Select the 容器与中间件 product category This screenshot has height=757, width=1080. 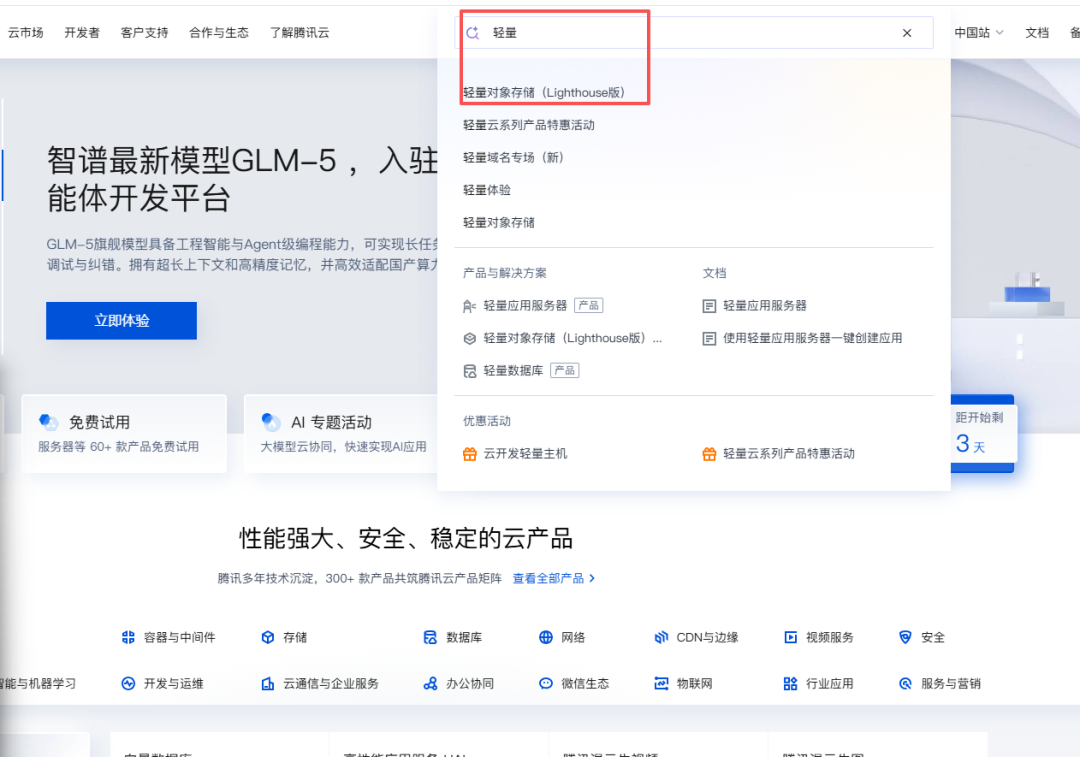169,637
